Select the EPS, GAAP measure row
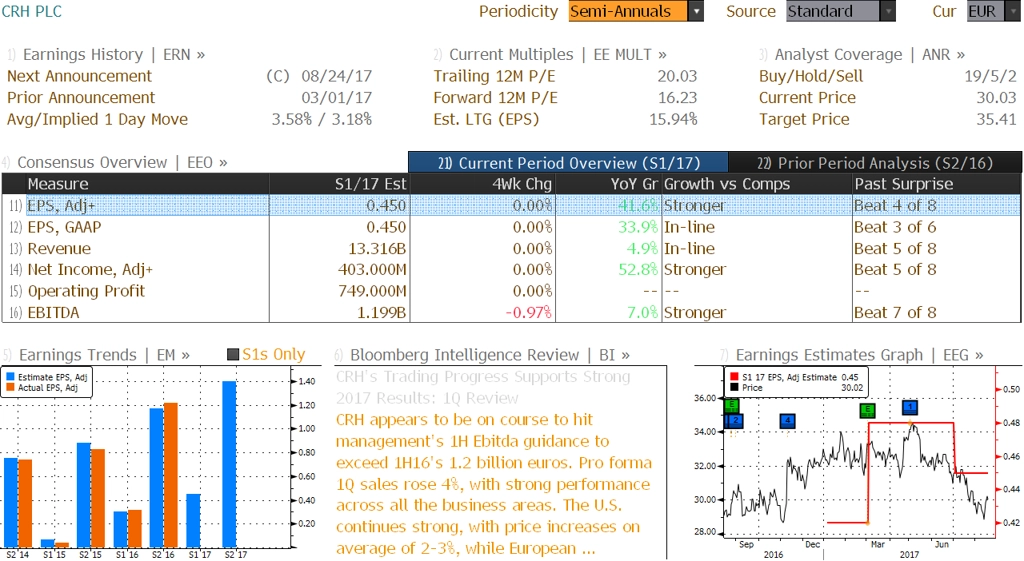The image size is (1024, 561). pyautogui.click(x=511, y=227)
